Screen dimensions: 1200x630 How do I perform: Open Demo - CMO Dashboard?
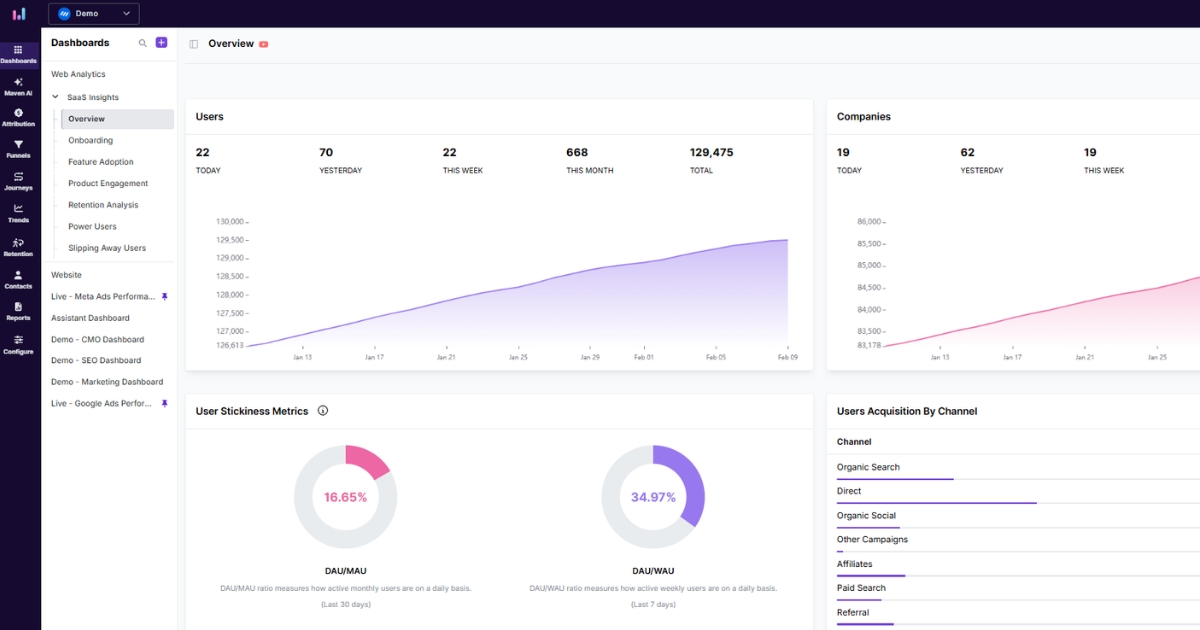[x=97, y=340]
